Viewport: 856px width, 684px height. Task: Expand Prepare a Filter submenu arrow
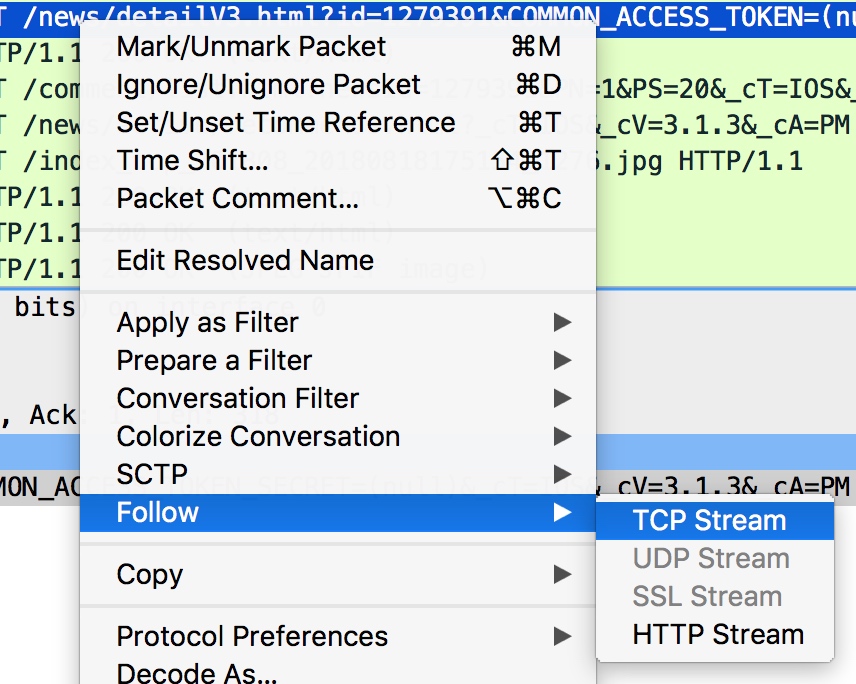pyautogui.click(x=562, y=360)
